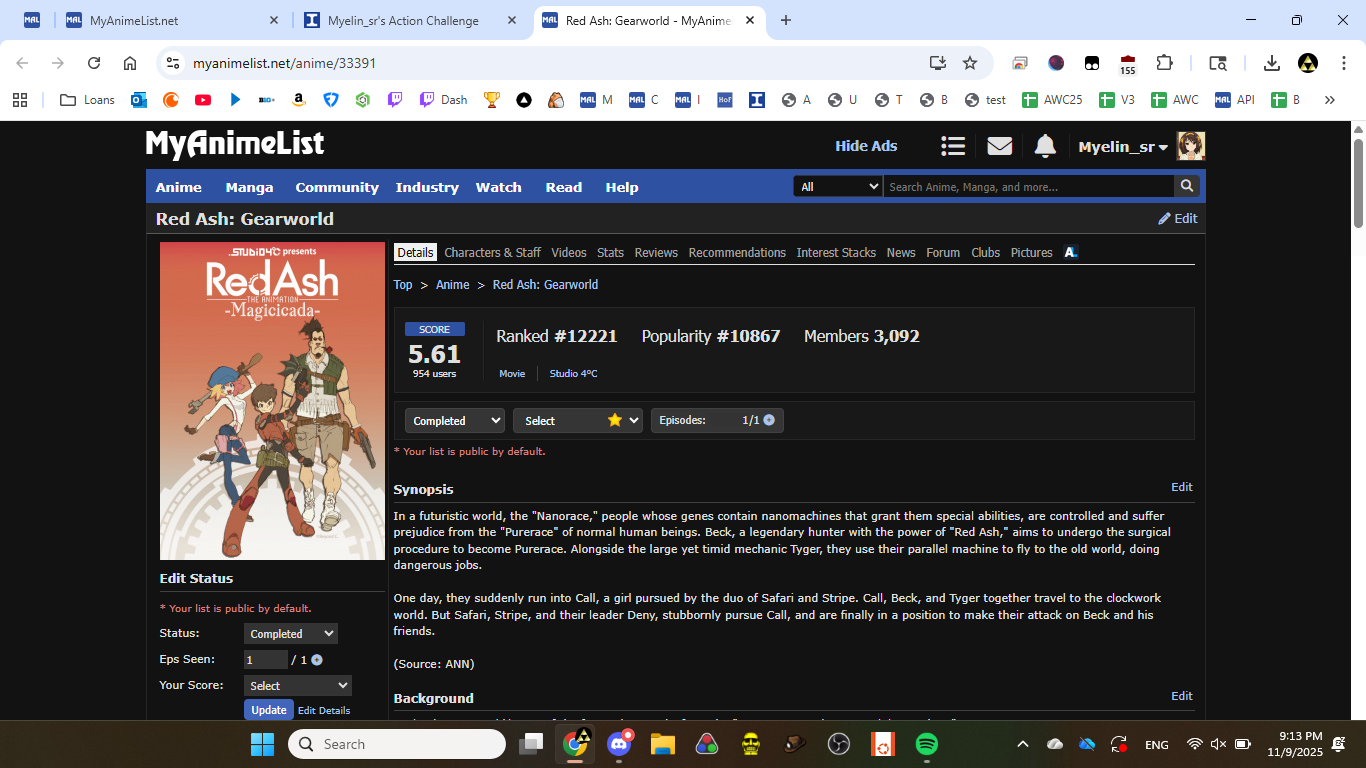Open the notifications bell icon
Screen dimensions: 1366x768
[x=1045, y=146]
